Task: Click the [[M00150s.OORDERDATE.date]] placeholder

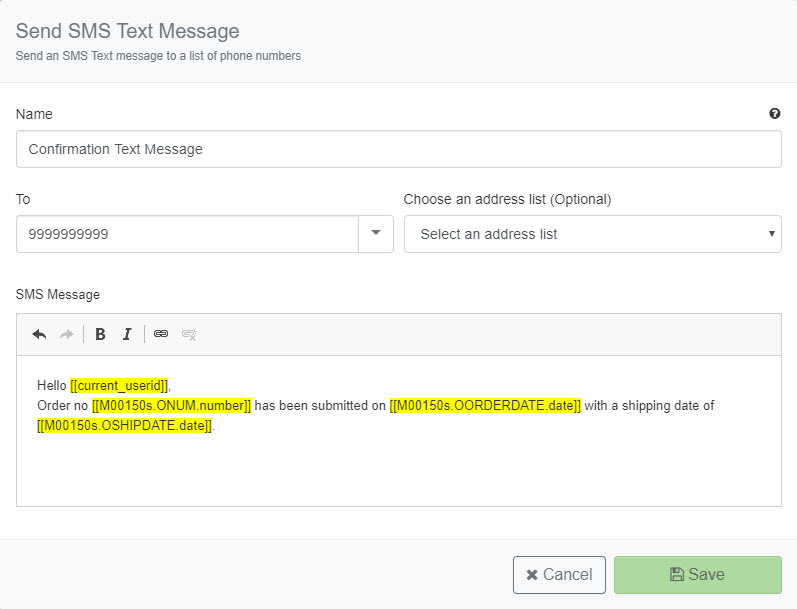Action: pos(485,406)
